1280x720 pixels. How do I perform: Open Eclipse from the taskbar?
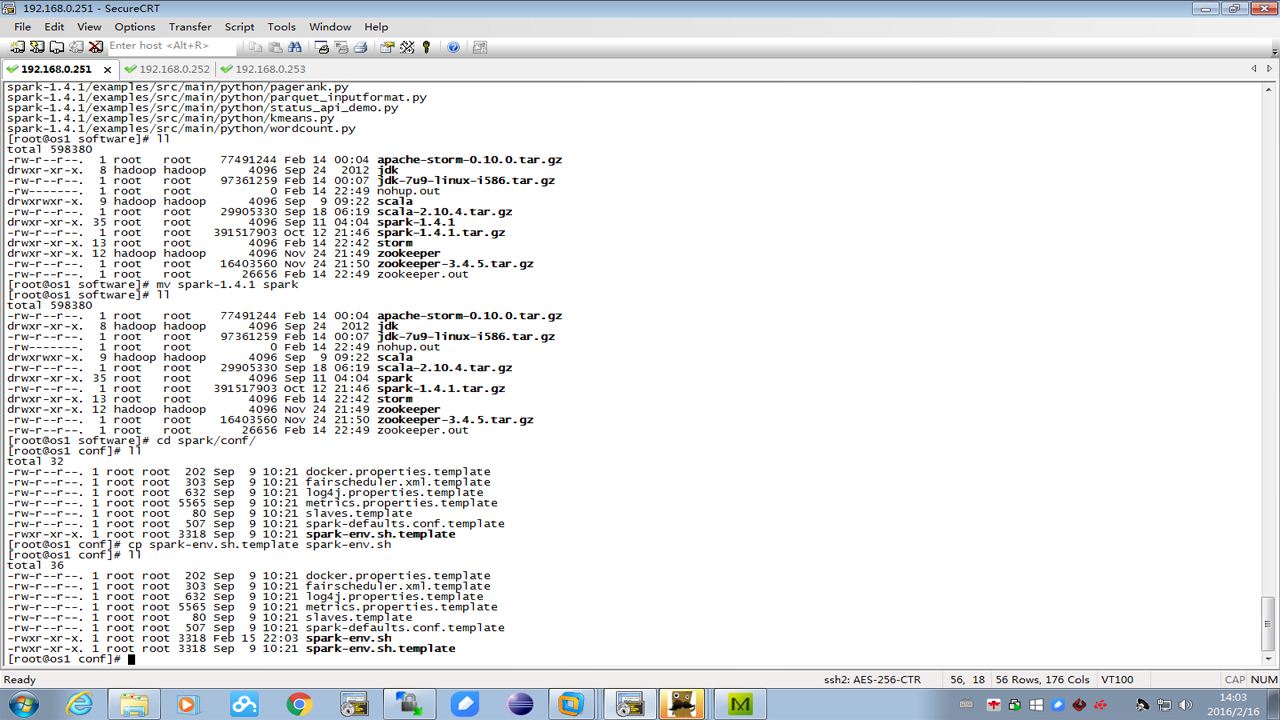tap(520, 704)
